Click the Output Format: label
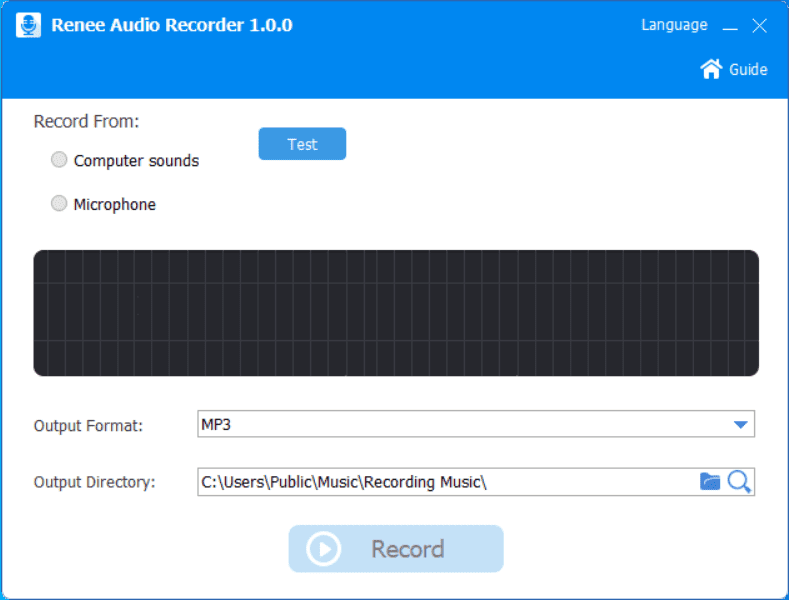This screenshot has height=600, width=789. coord(88,426)
